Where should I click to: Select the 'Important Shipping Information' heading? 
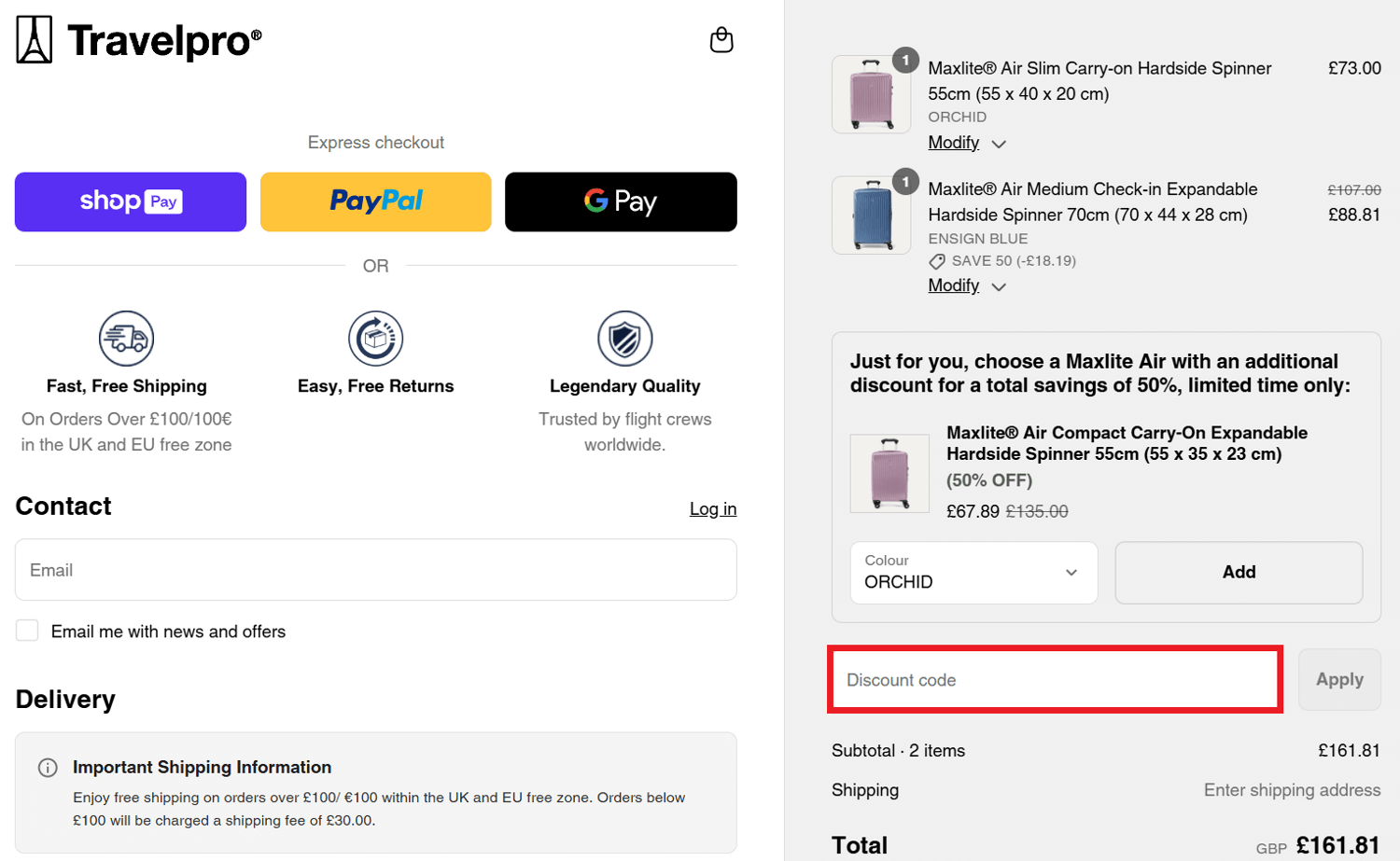click(x=202, y=767)
